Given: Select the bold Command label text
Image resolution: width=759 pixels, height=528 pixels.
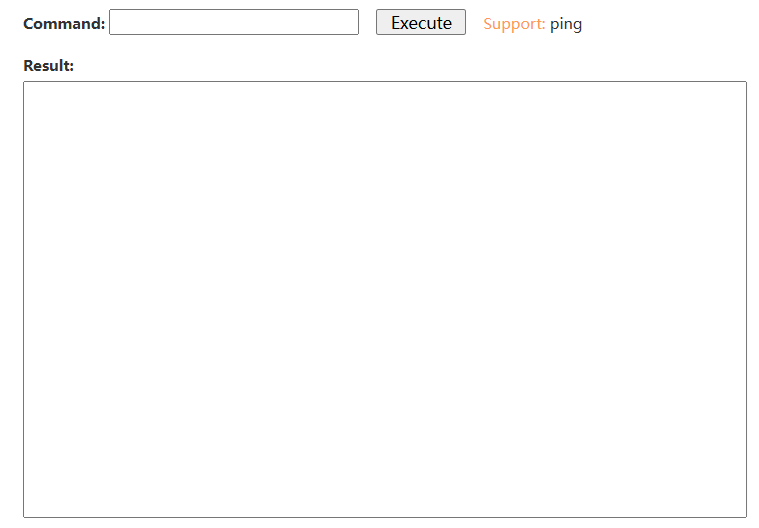Looking at the screenshot, I should (x=64, y=23).
